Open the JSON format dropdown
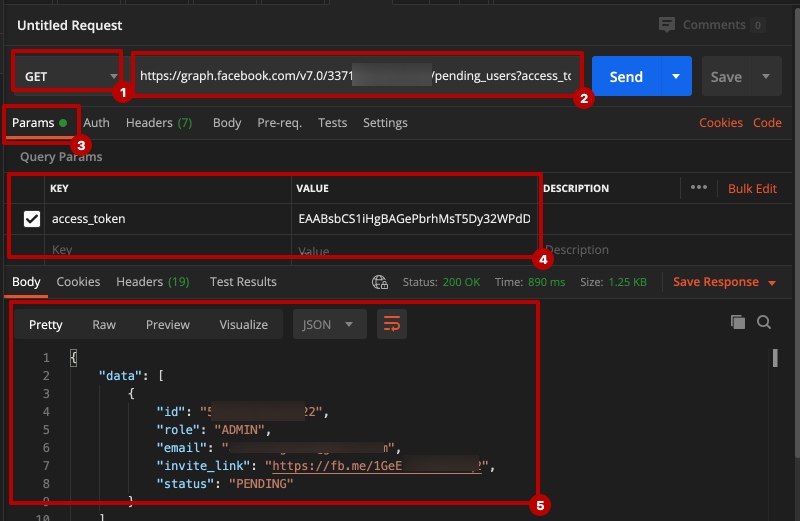 (x=329, y=324)
